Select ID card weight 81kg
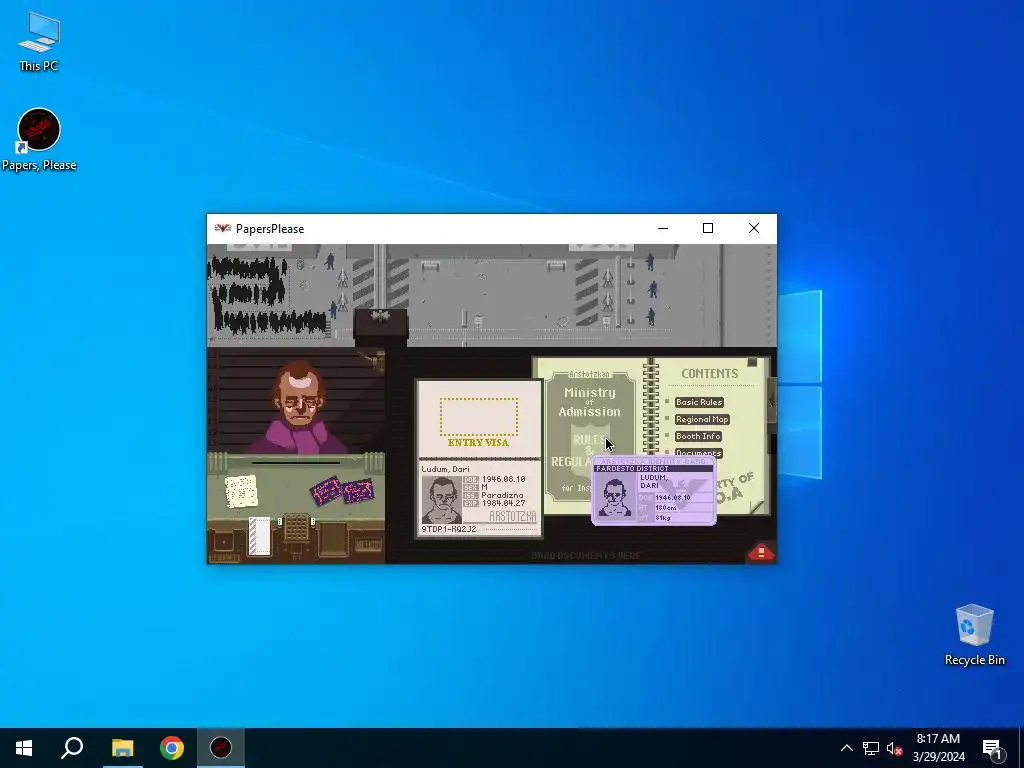1024x768 pixels. (x=662, y=518)
